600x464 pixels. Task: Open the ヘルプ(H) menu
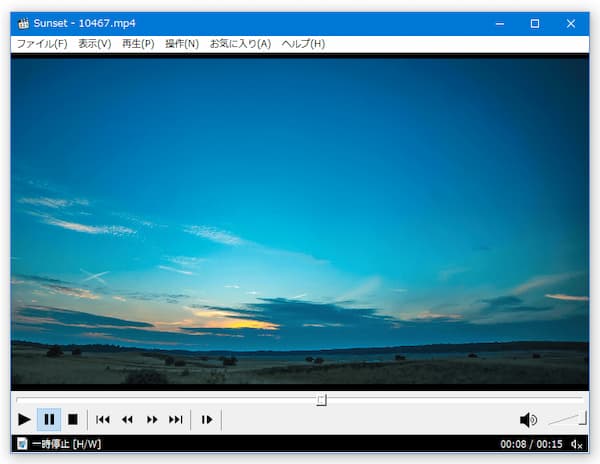303,44
